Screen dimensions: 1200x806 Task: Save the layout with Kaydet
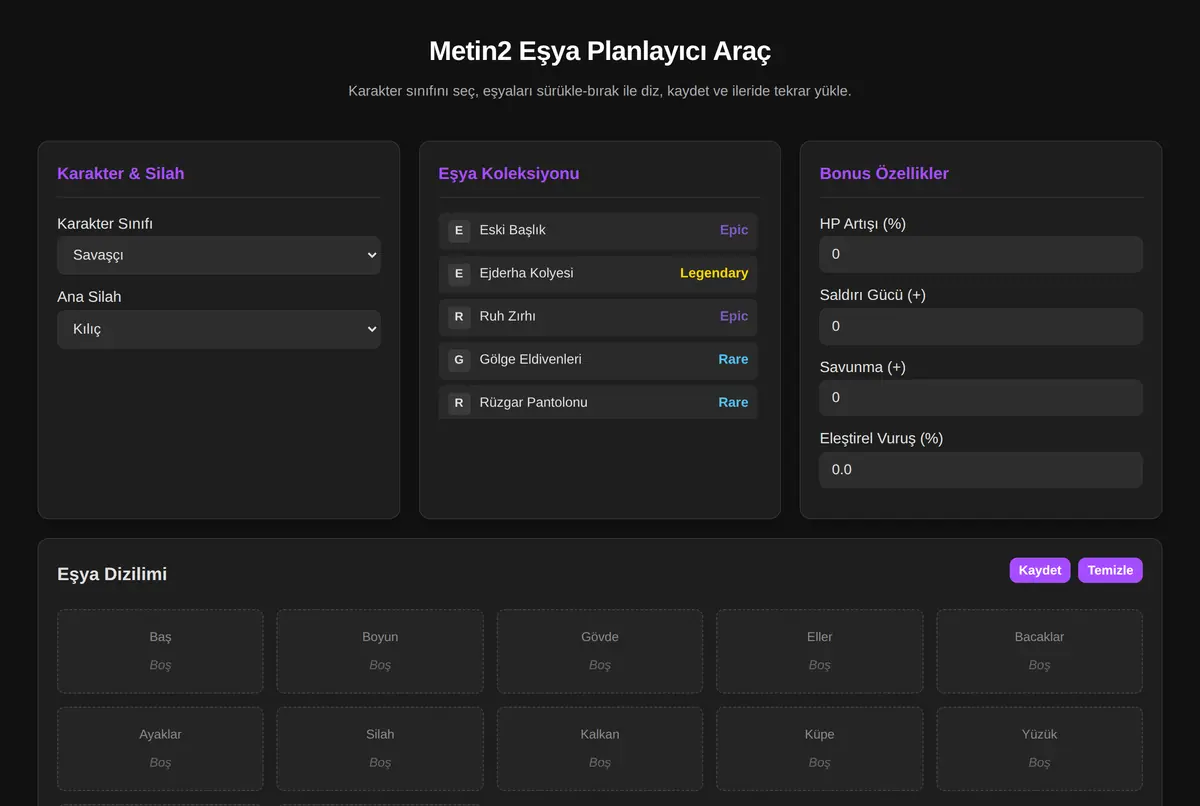click(x=1040, y=570)
